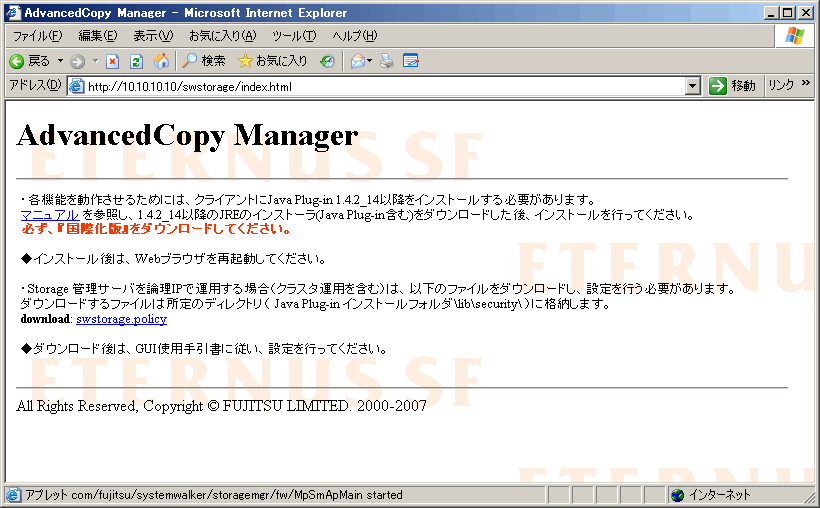
Task: Click the Windows flag logo icon
Action: pos(794,36)
